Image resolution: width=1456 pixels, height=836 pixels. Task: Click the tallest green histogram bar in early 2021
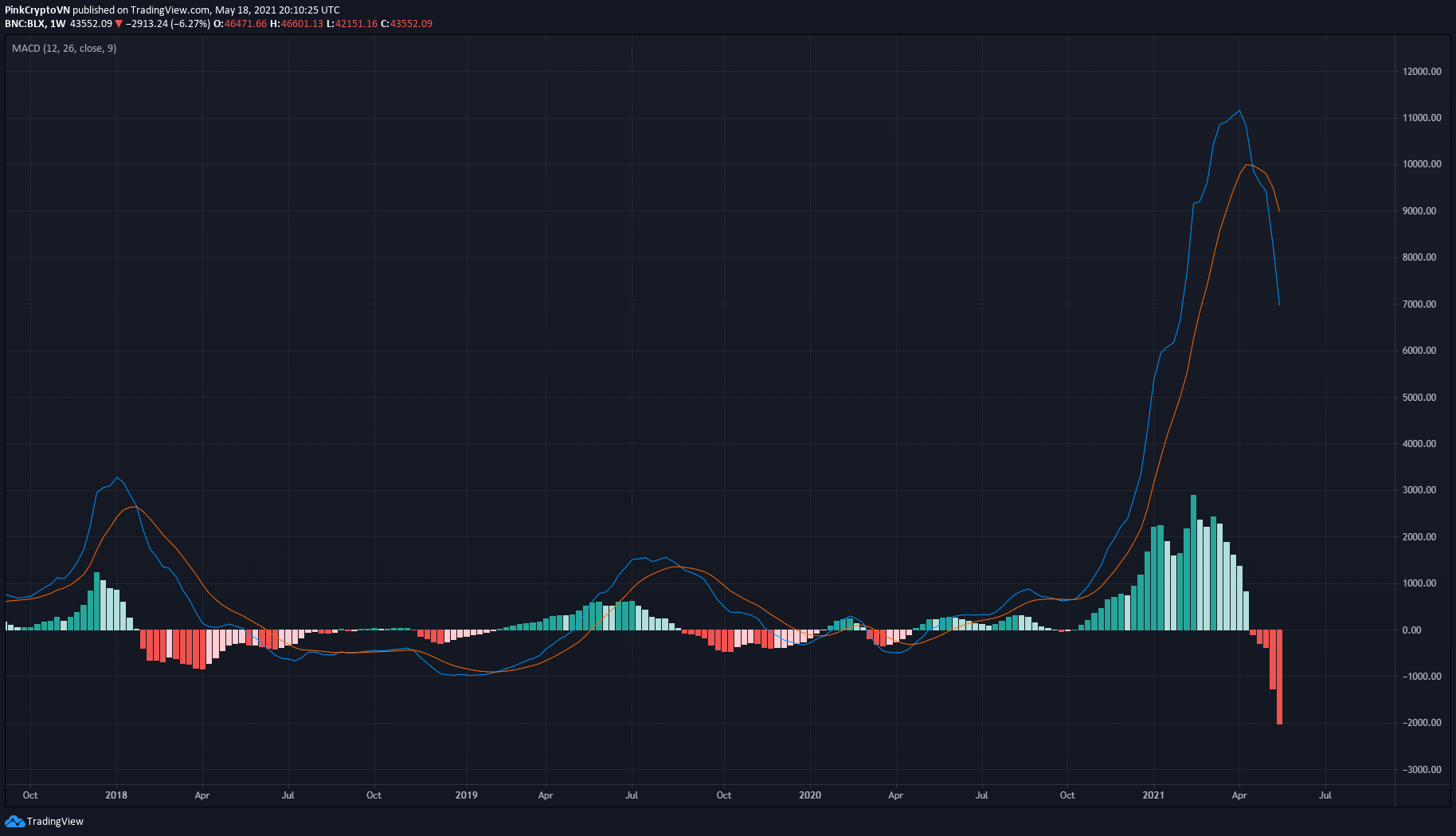[x=1193, y=563]
